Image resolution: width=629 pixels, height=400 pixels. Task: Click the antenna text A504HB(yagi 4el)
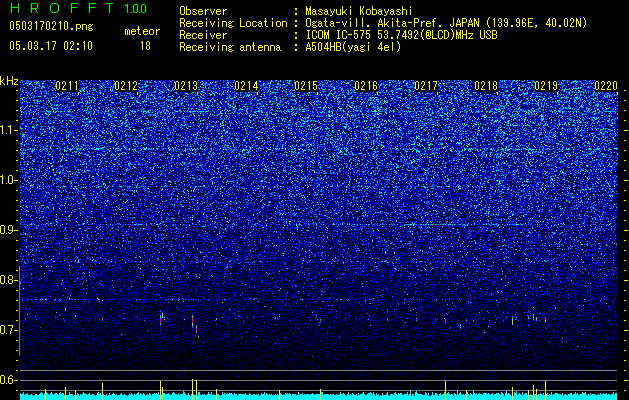tap(353, 47)
